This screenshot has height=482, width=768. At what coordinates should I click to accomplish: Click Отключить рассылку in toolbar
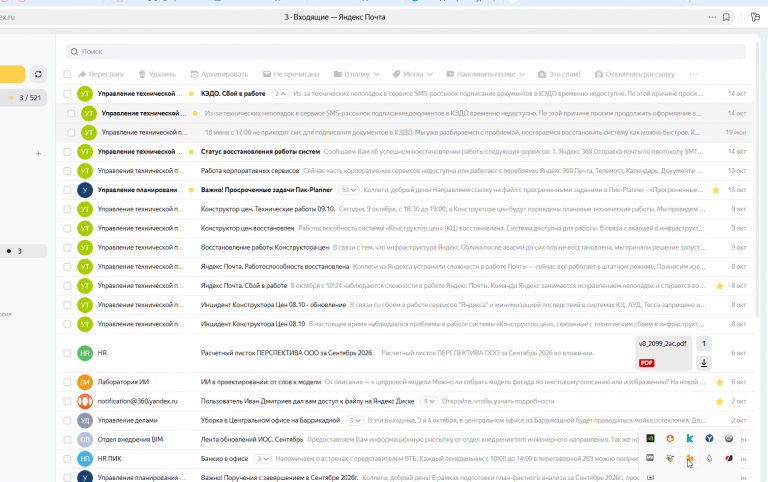[634, 74]
